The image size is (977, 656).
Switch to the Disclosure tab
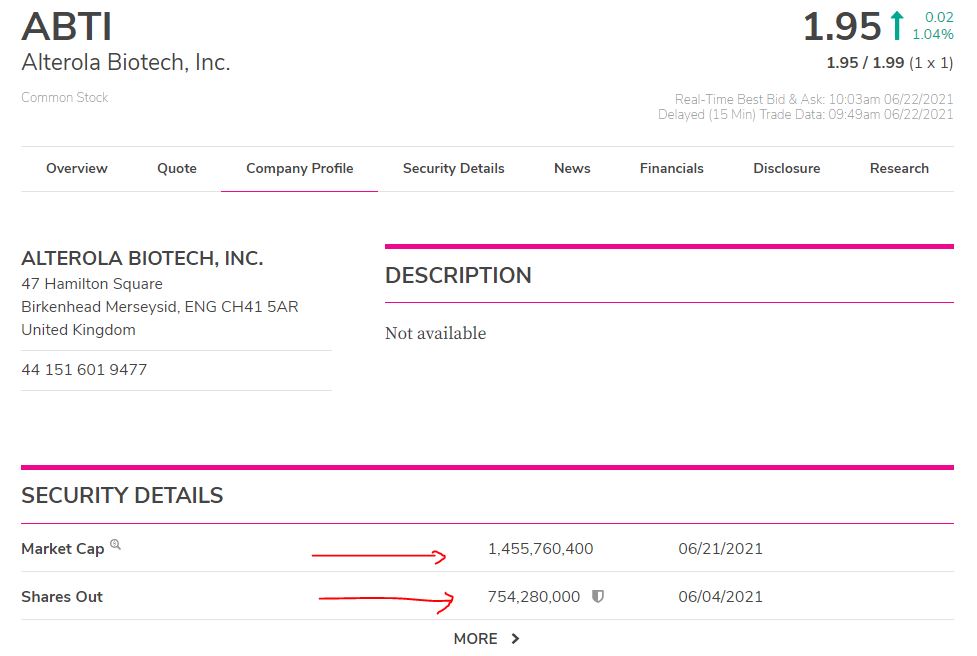point(787,169)
